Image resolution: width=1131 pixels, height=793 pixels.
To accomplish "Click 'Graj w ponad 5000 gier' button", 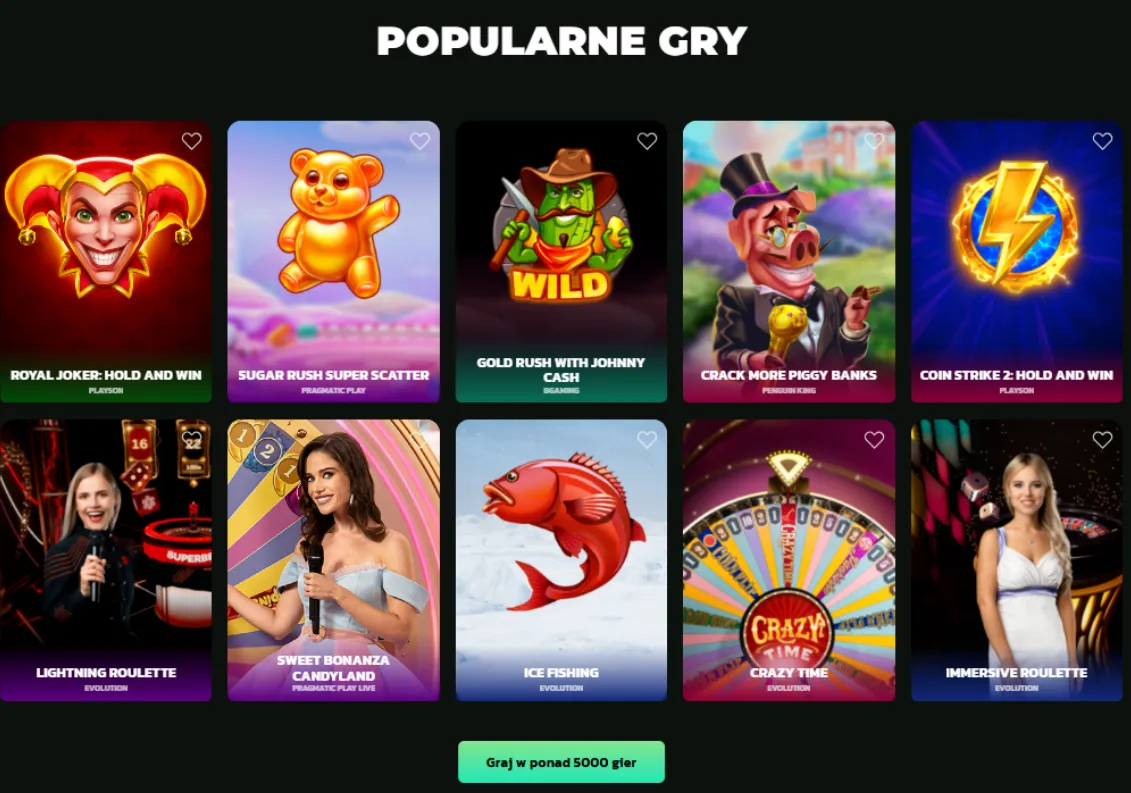I will point(561,762).
